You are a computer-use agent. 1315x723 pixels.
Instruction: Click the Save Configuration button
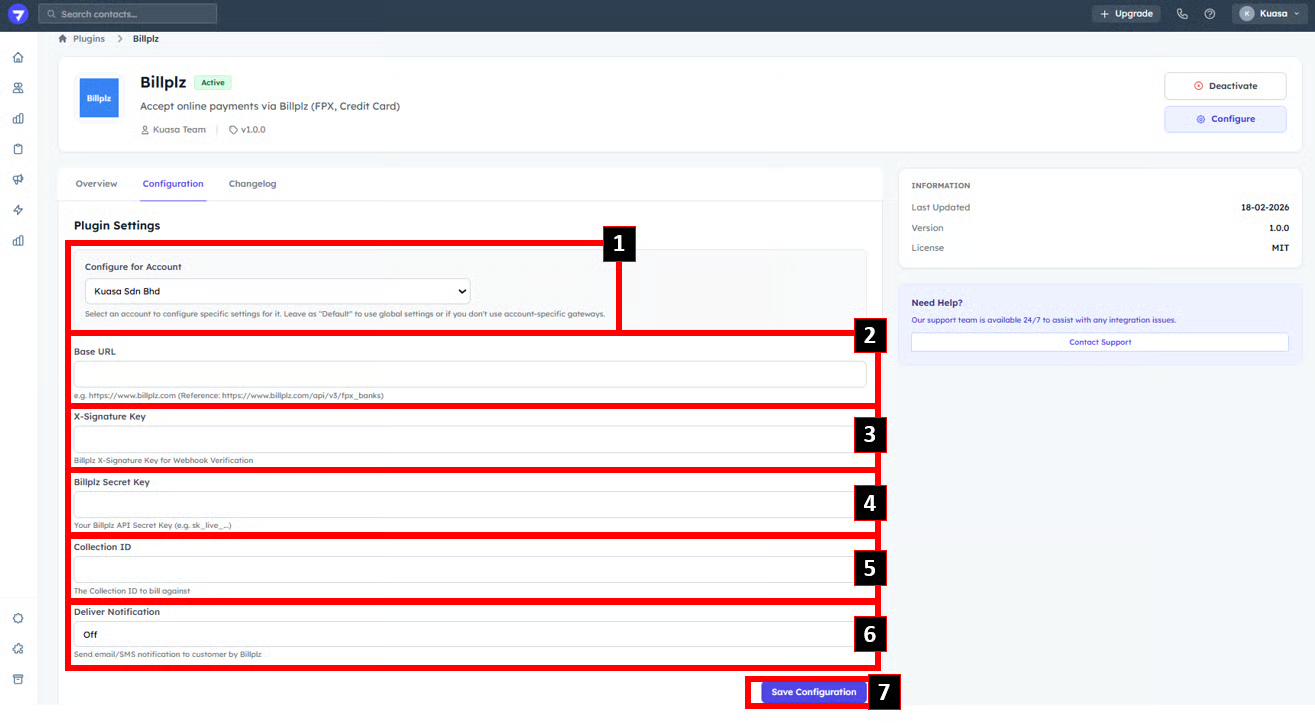tap(813, 692)
